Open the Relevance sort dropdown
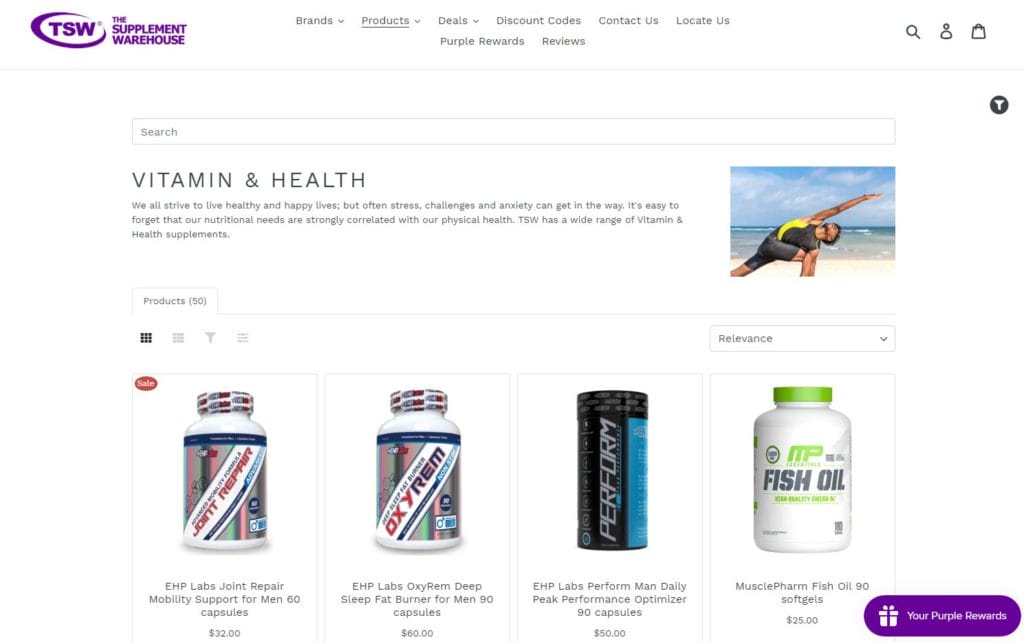Viewport: 1024px width, 642px height. [802, 338]
